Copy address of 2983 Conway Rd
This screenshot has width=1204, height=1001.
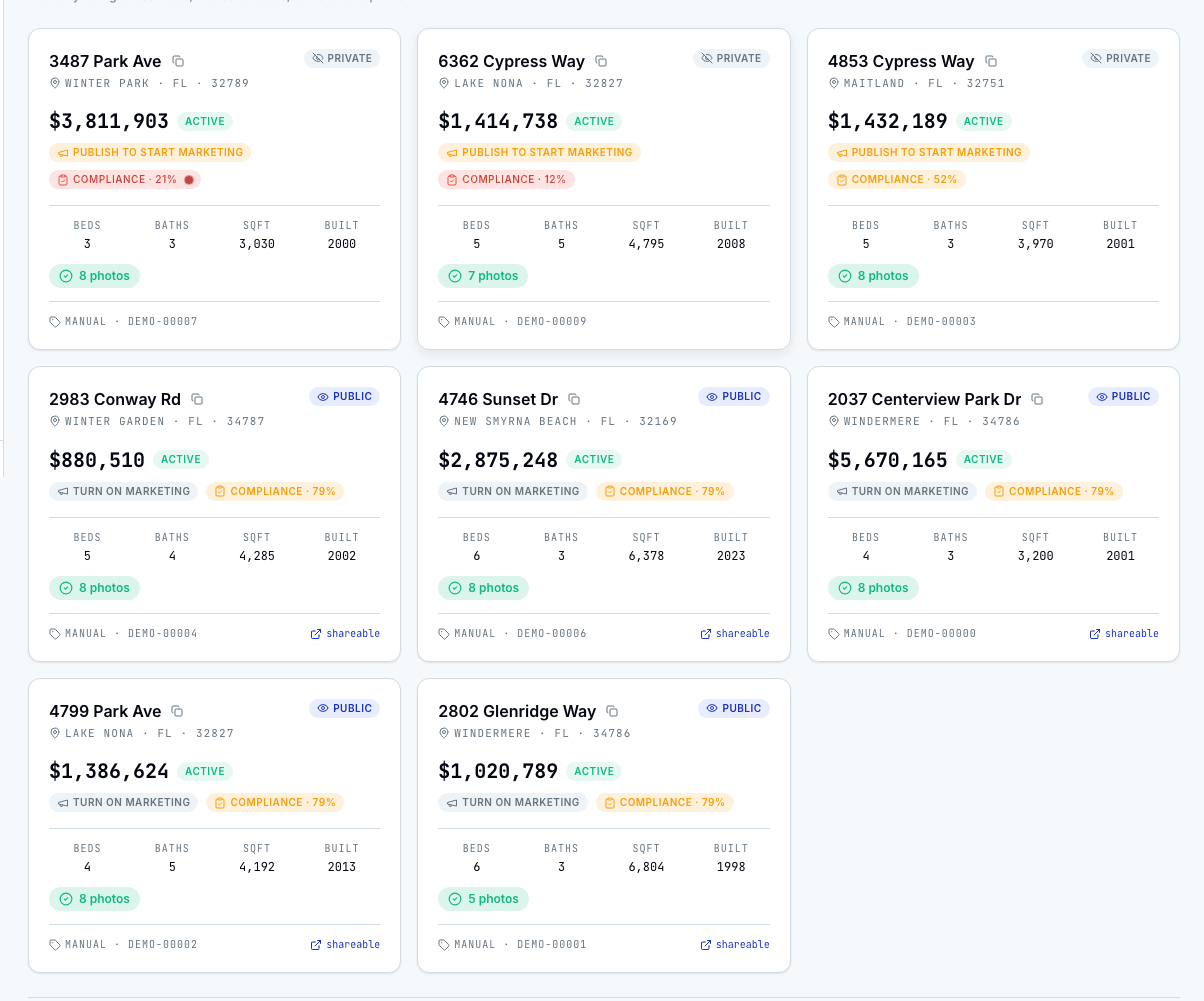coord(197,399)
